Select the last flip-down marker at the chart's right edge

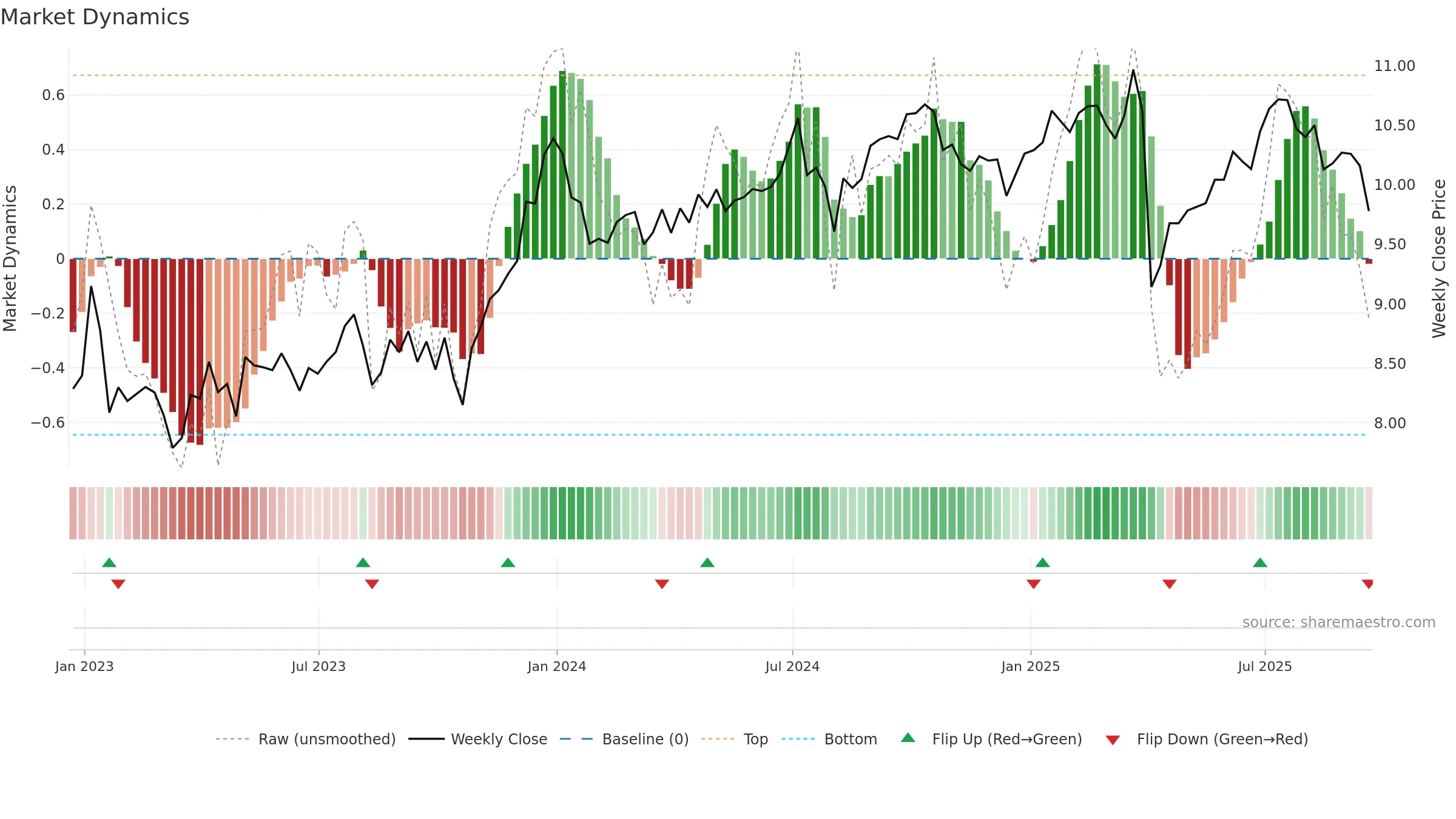pyautogui.click(x=1367, y=584)
